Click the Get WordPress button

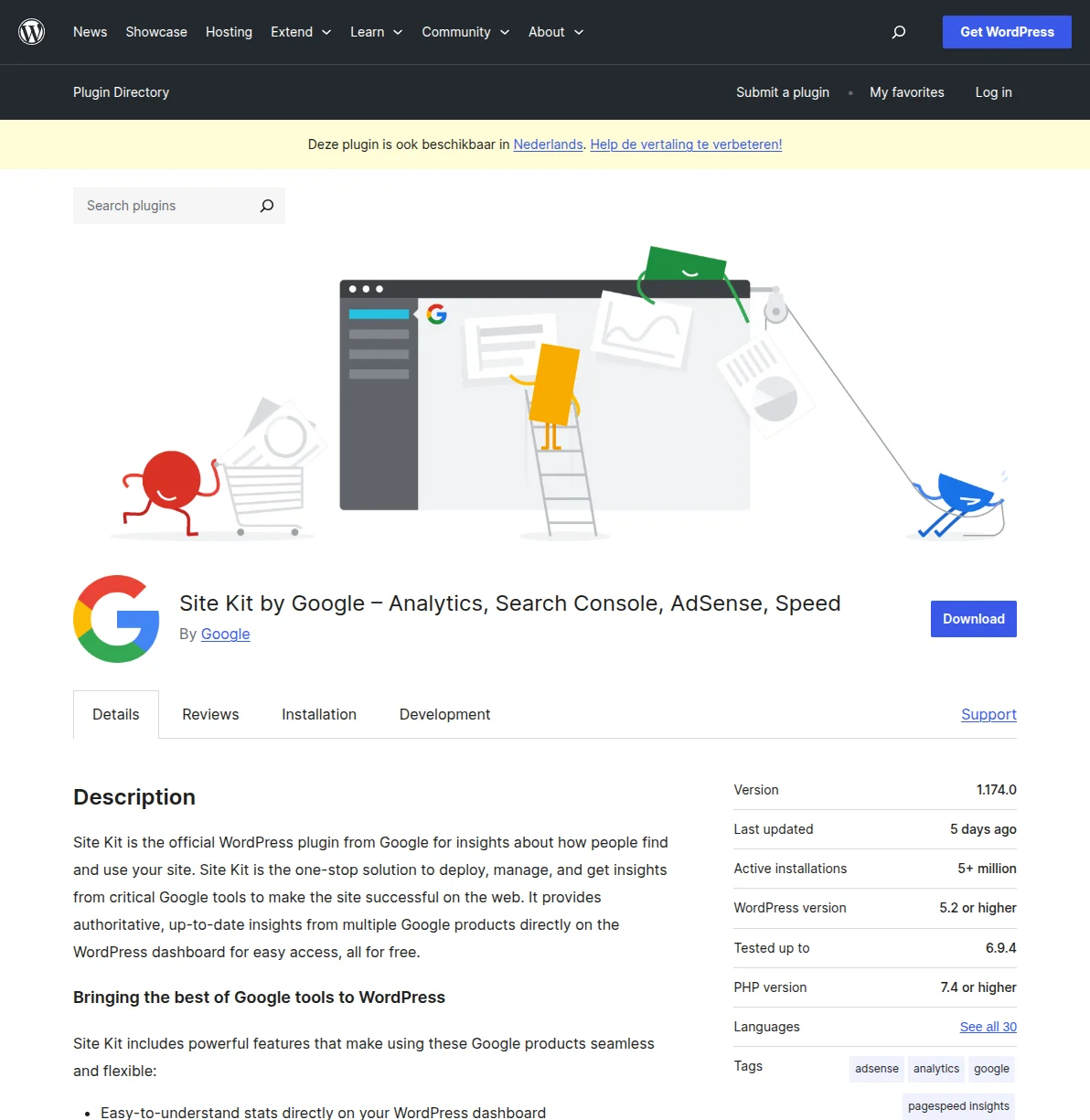click(x=1007, y=32)
